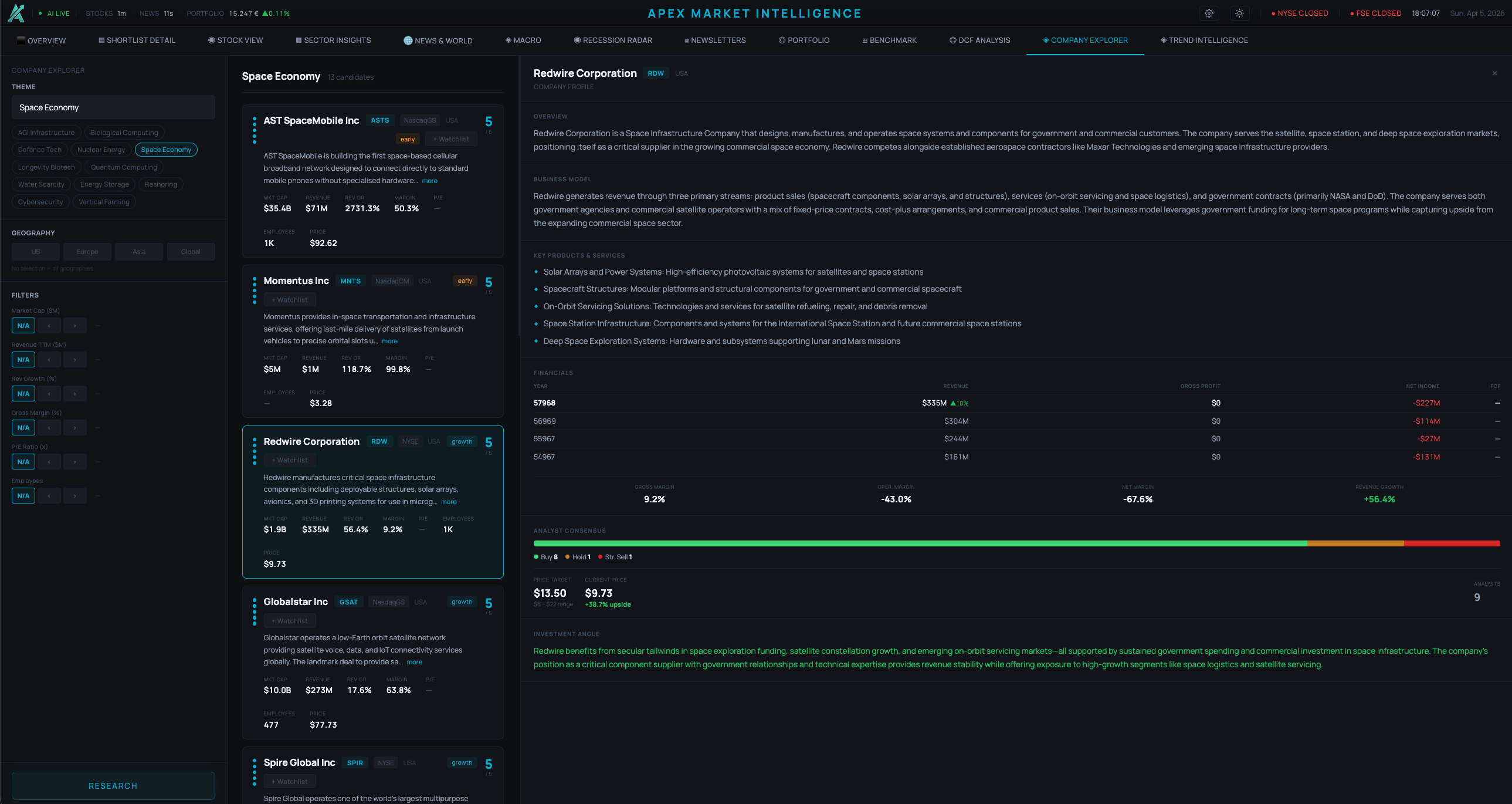This screenshot has width=1512, height=804.
Task: Toggle the light mode sun icon
Action: (x=1239, y=13)
